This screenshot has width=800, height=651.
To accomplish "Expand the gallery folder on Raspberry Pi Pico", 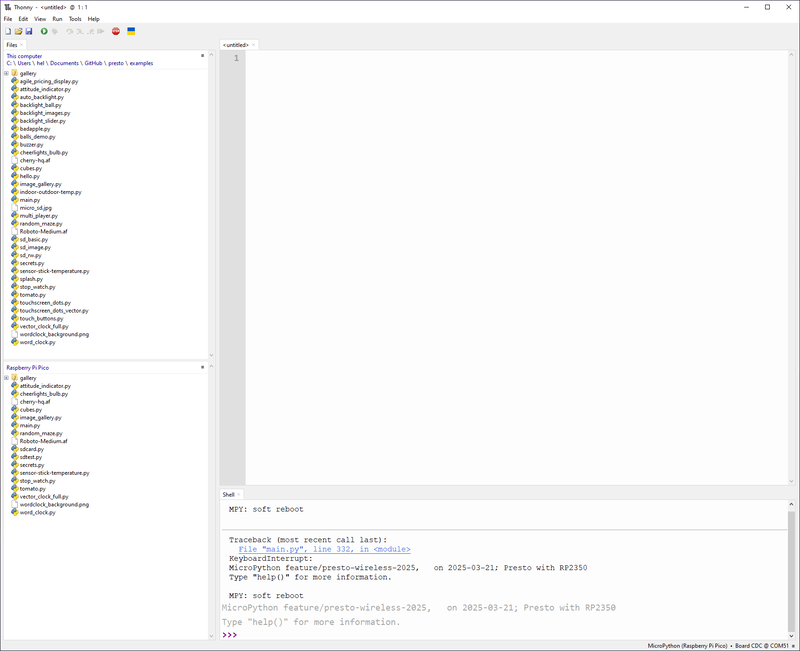I will point(6,378).
